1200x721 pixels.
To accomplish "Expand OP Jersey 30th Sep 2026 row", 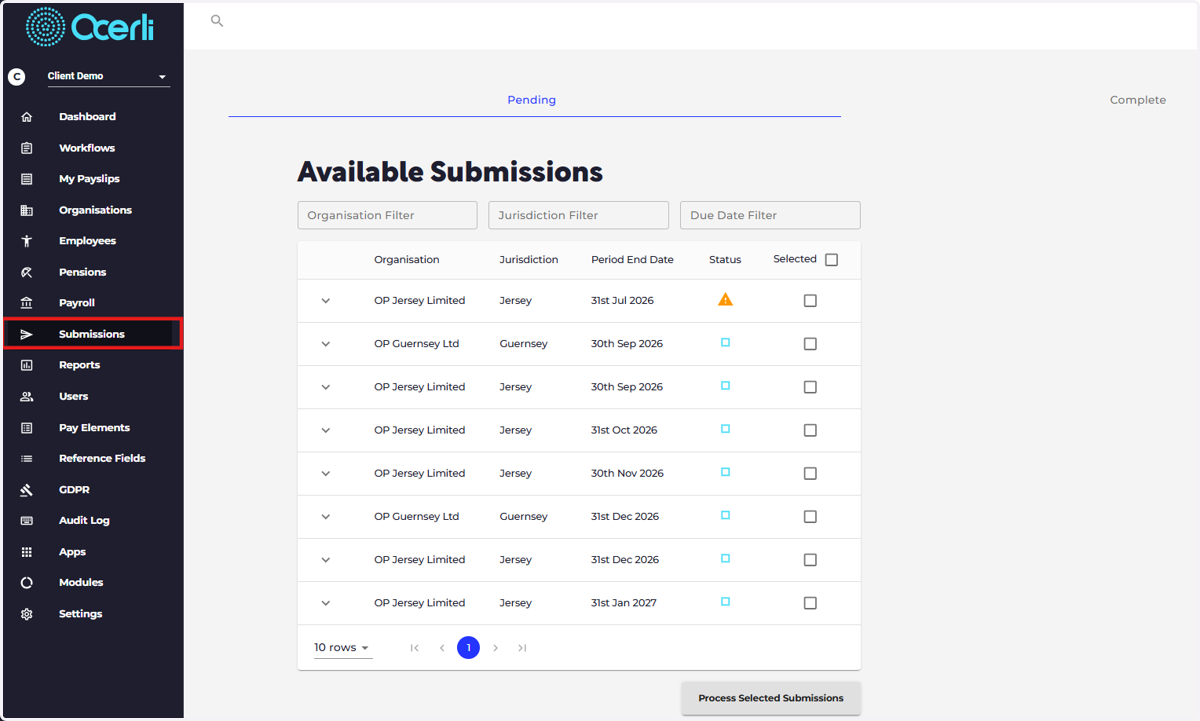I will (x=325, y=387).
